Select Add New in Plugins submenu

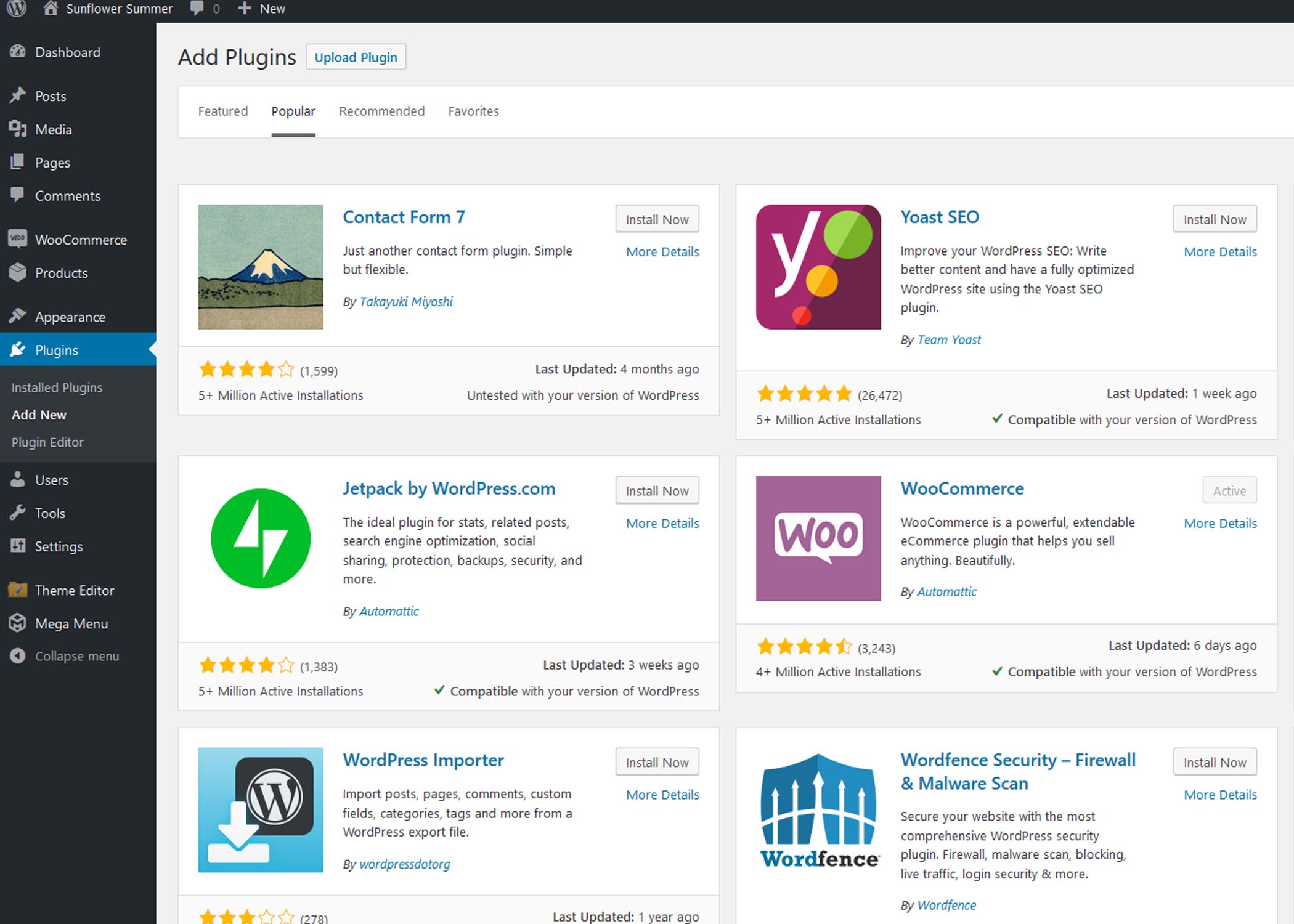[x=39, y=415]
